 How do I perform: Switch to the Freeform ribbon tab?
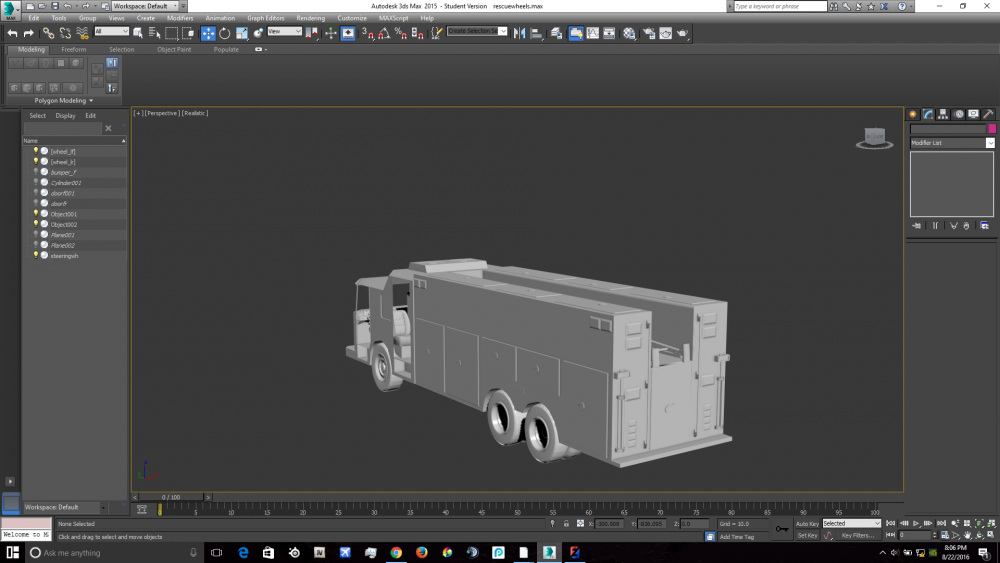74,49
